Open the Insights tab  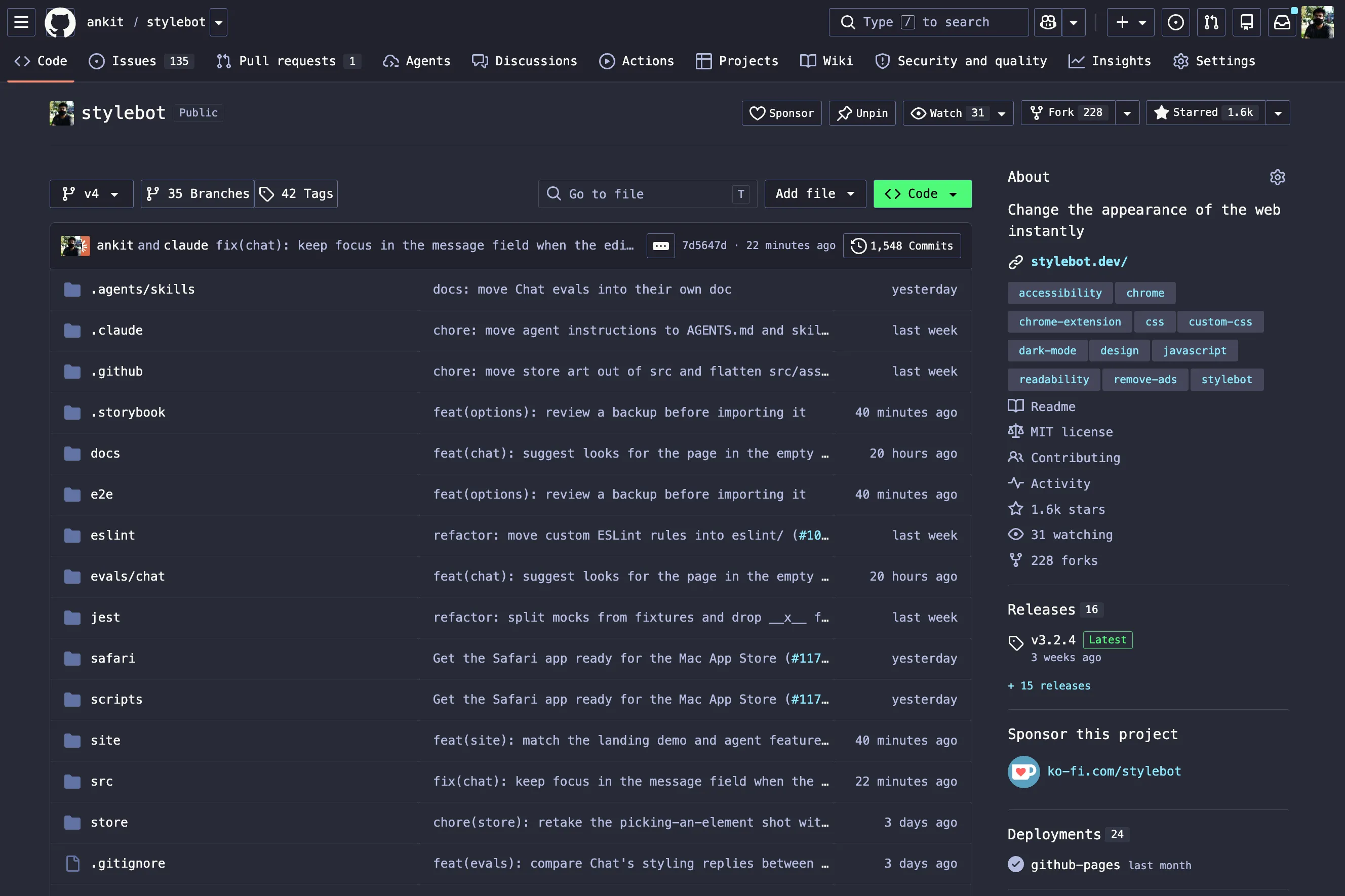point(1110,61)
